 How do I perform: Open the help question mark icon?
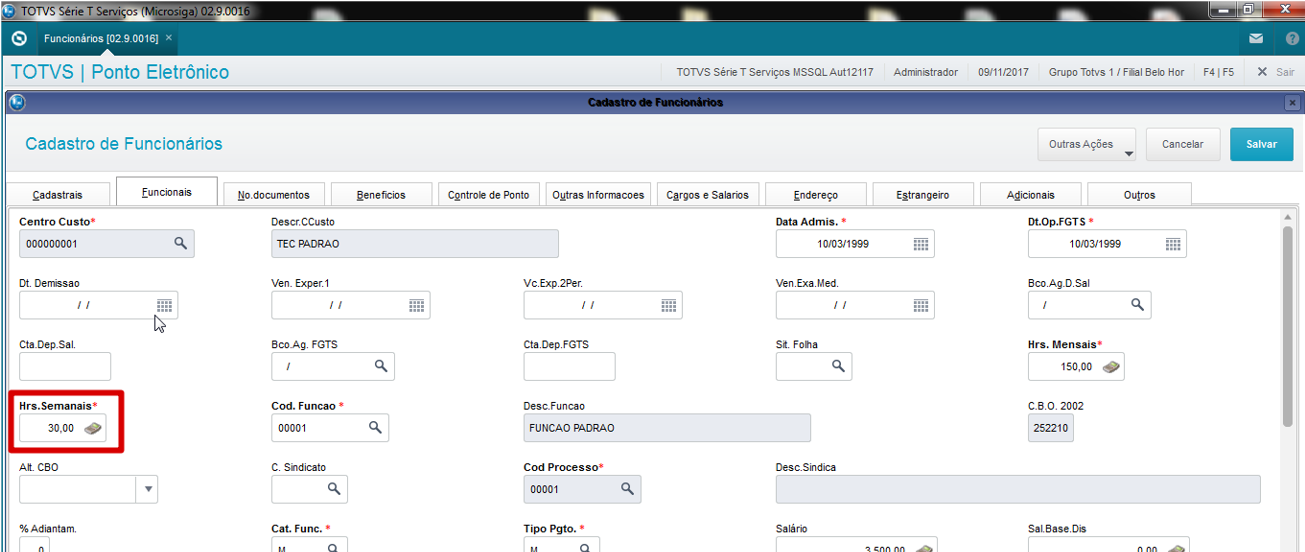click(1292, 39)
